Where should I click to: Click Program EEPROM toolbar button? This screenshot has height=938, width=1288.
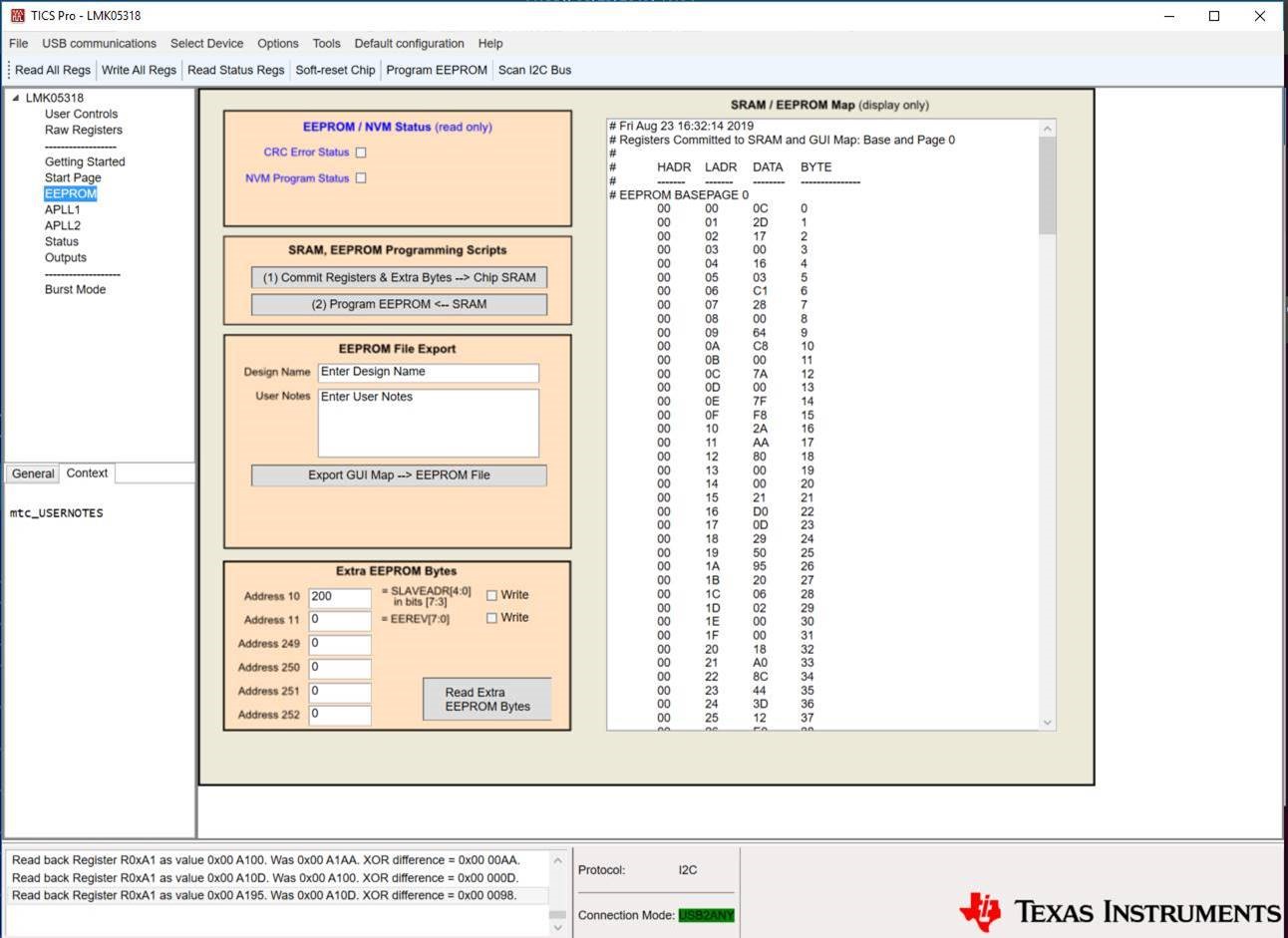point(437,70)
